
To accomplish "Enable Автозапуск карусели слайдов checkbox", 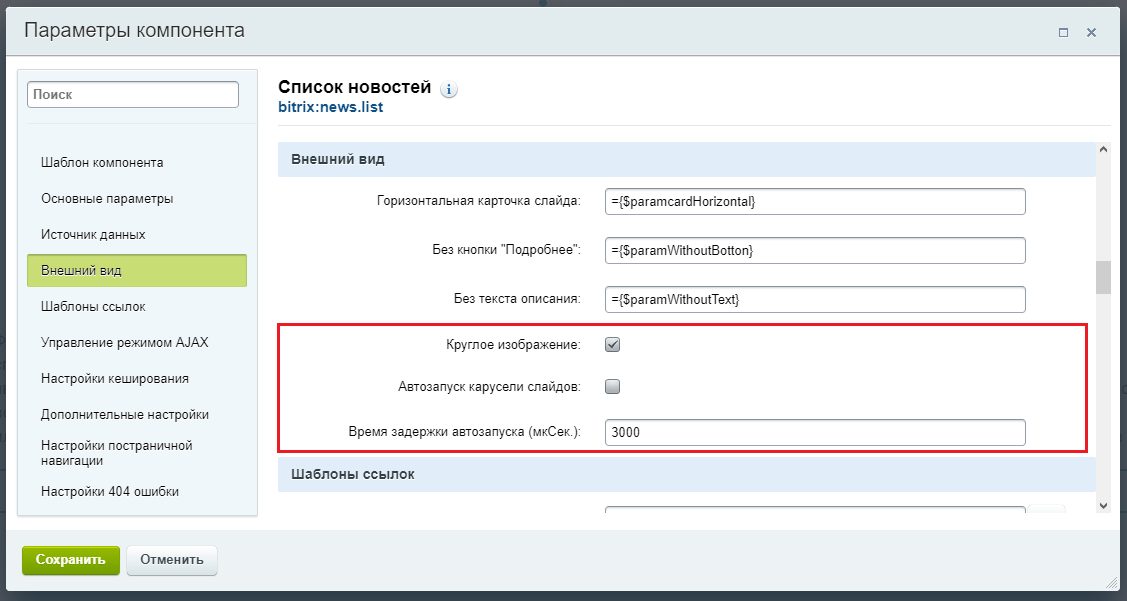I will [612, 387].
